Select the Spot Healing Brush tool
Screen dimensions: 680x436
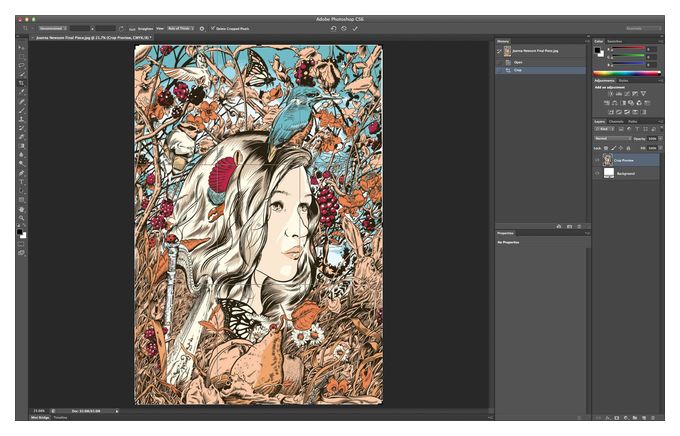click(x=21, y=102)
